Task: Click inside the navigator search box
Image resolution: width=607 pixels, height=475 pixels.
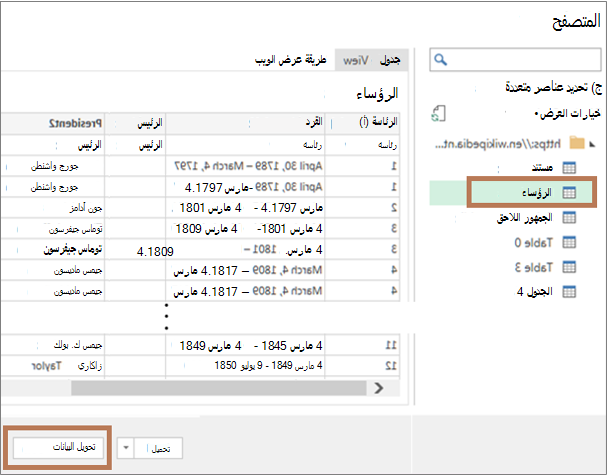Action: point(515,60)
